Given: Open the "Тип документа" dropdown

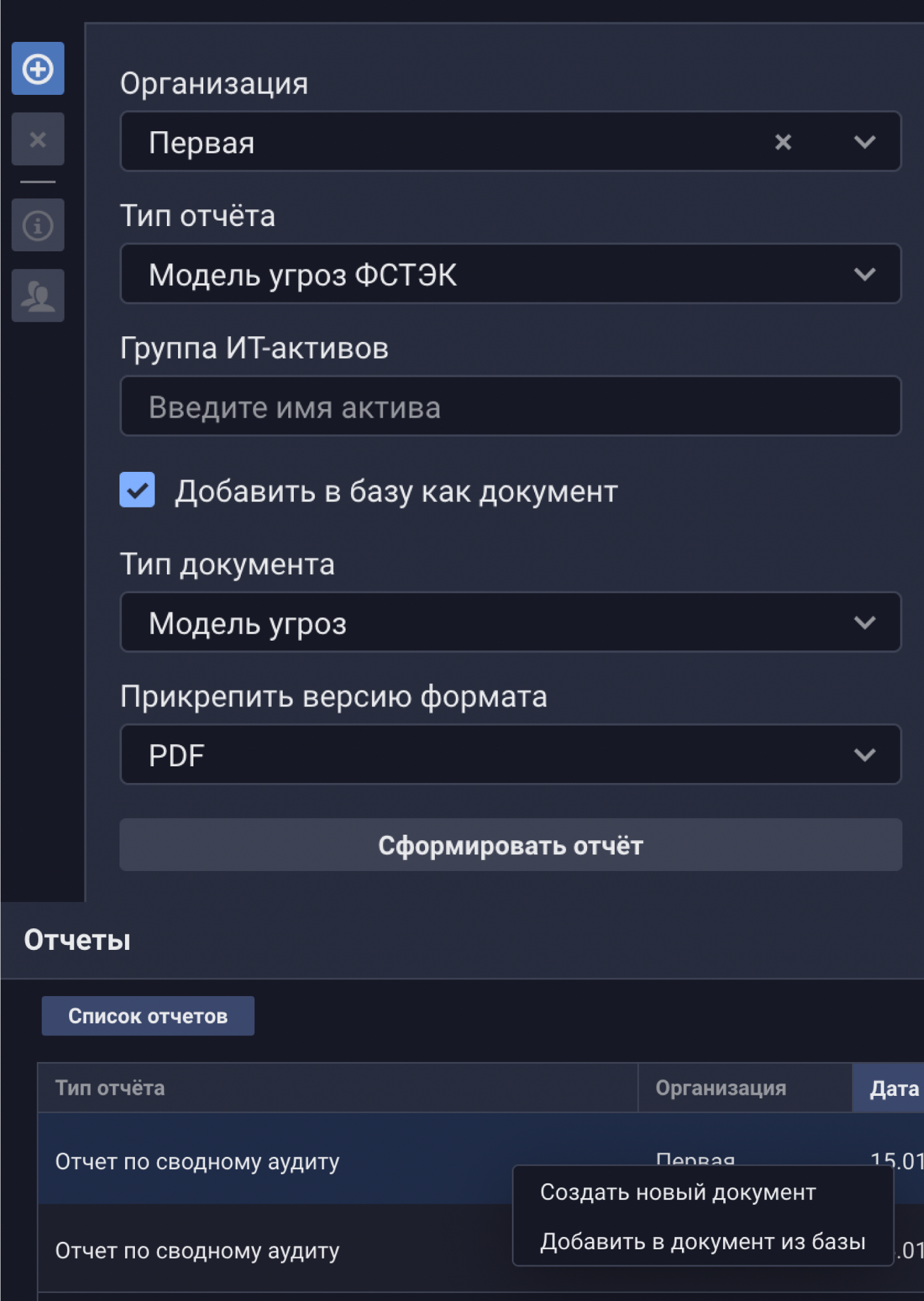Looking at the screenshot, I should click(x=510, y=622).
